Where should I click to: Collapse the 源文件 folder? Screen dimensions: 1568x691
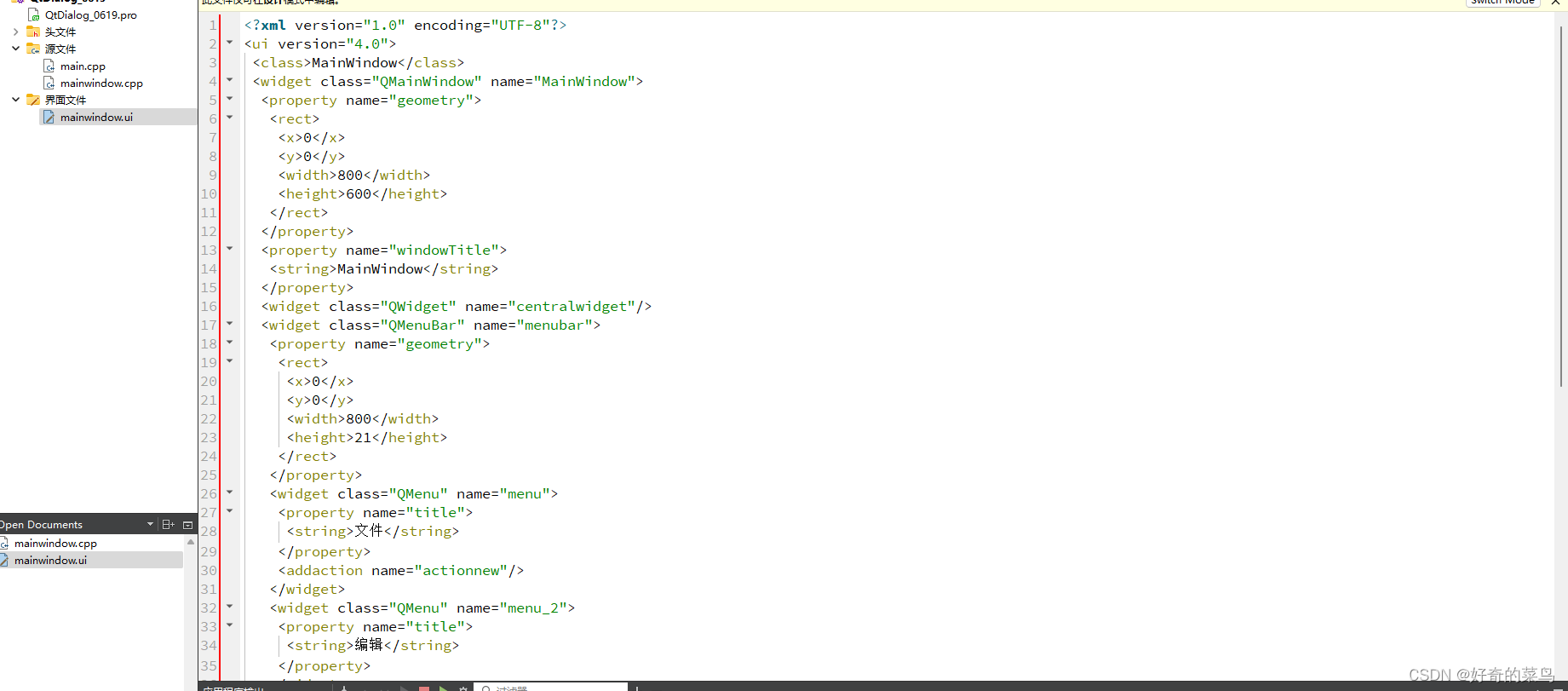click(x=15, y=49)
